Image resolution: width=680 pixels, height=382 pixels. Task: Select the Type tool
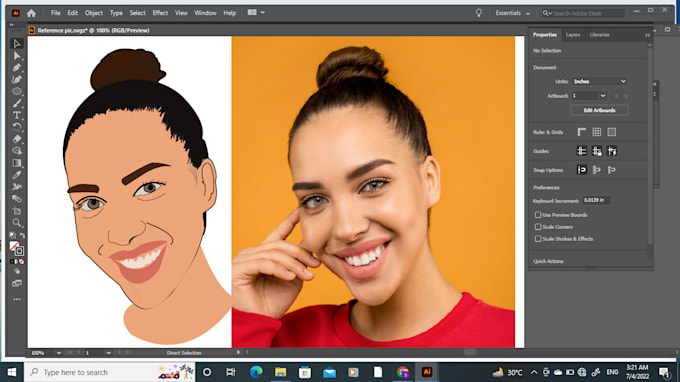[x=17, y=115]
